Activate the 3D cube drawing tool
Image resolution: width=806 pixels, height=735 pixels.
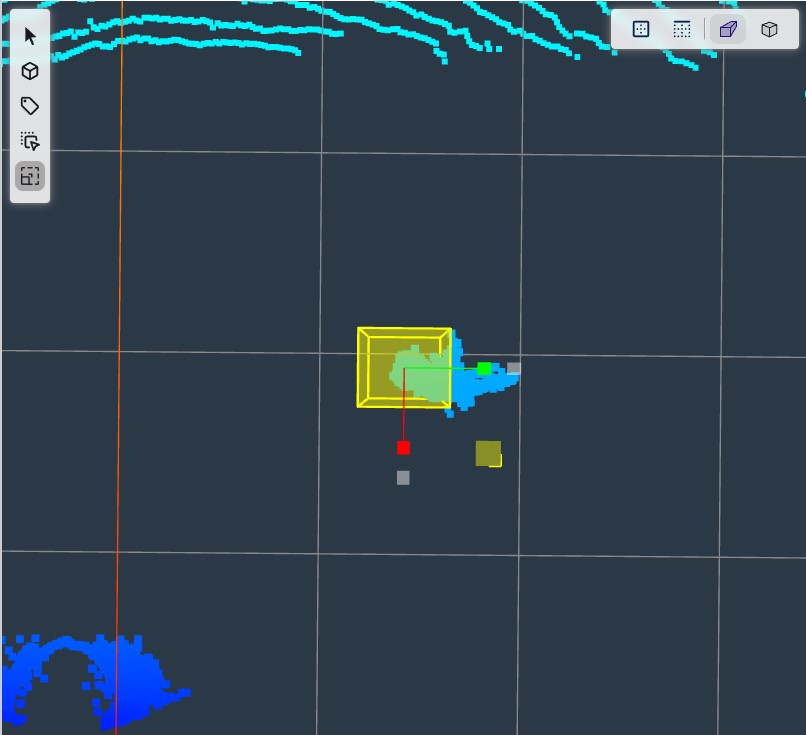pyautogui.click(x=30, y=71)
